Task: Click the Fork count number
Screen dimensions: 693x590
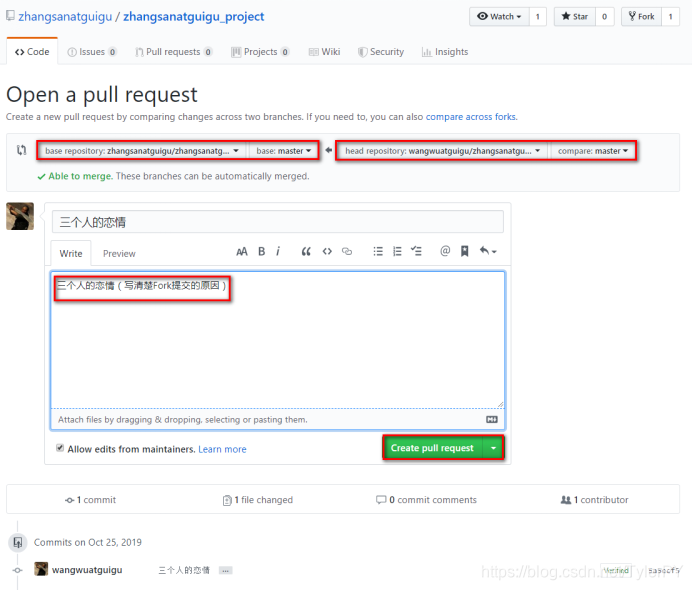Action: pos(670,17)
